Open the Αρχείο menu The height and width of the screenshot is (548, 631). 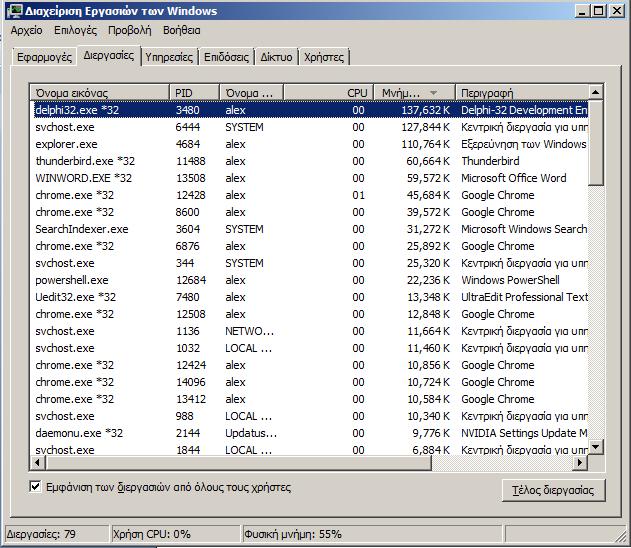click(27, 31)
